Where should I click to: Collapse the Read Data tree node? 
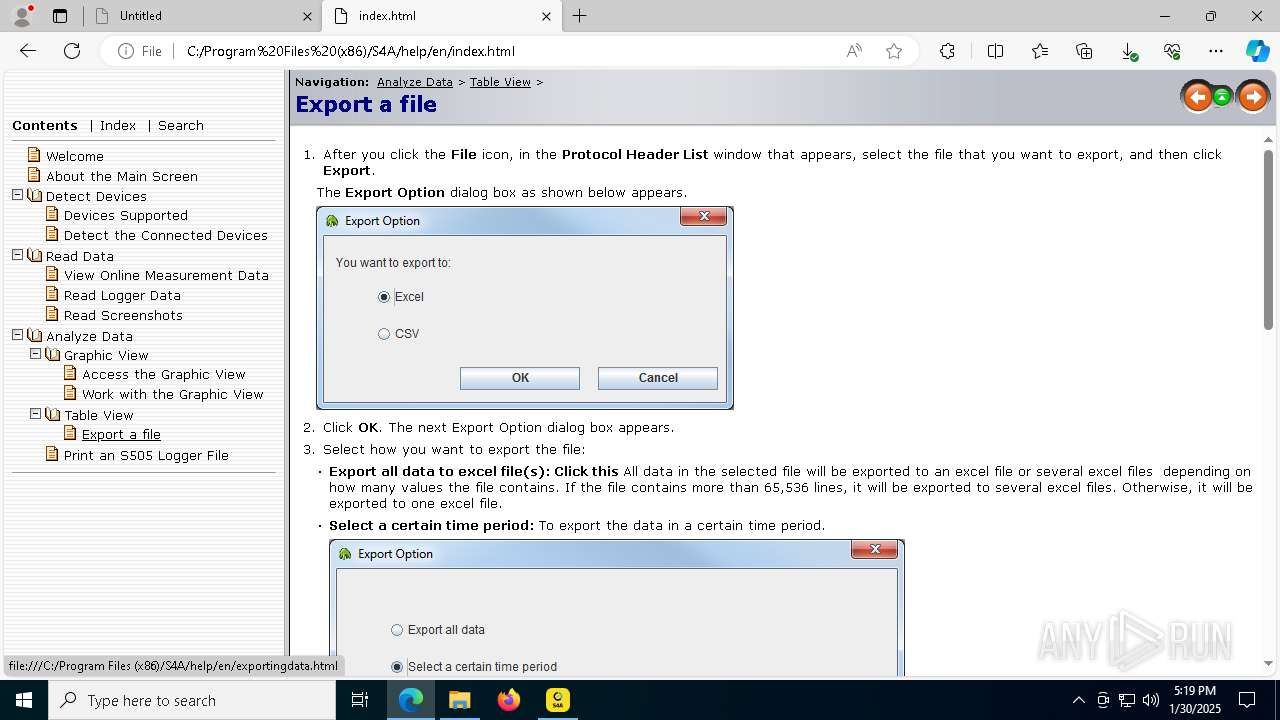[x=17, y=255]
